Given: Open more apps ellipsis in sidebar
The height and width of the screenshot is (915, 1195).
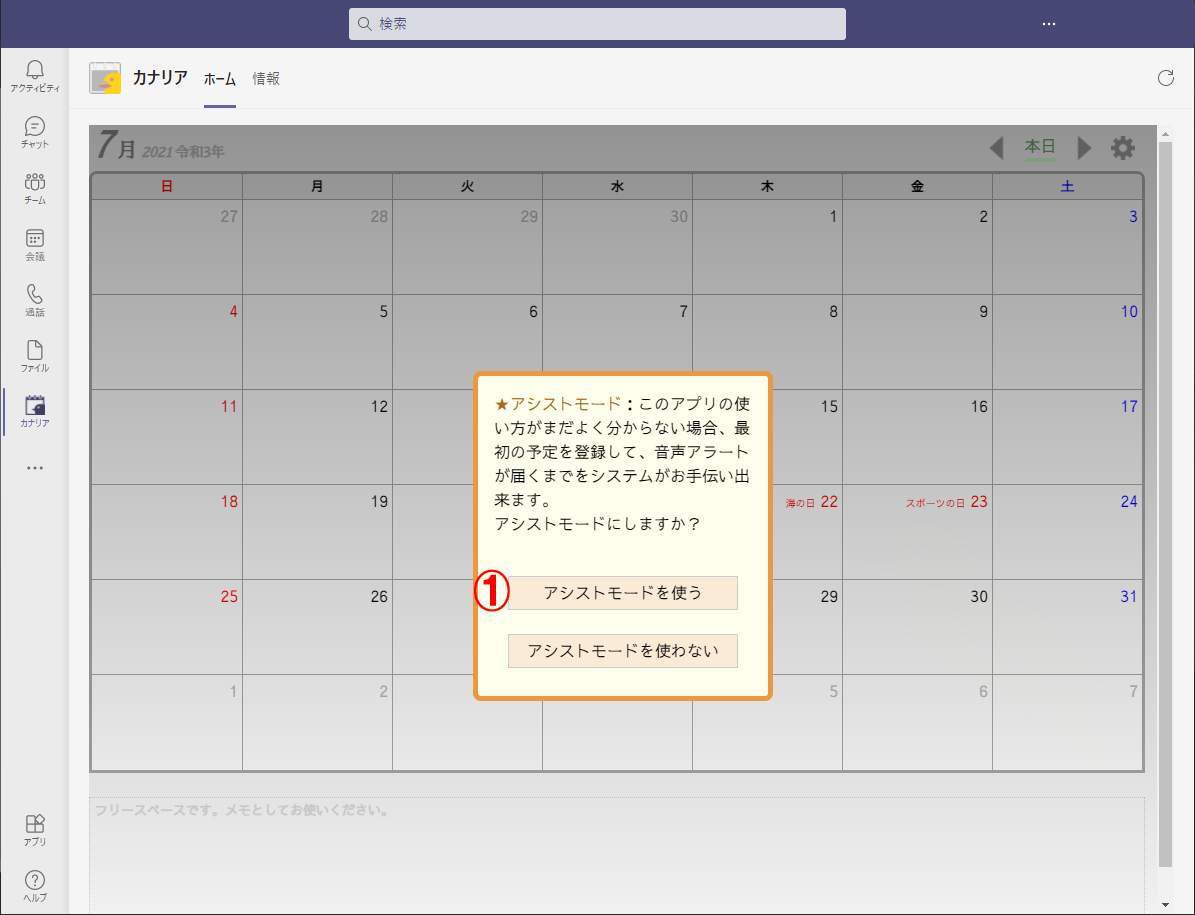Looking at the screenshot, I should [34, 468].
